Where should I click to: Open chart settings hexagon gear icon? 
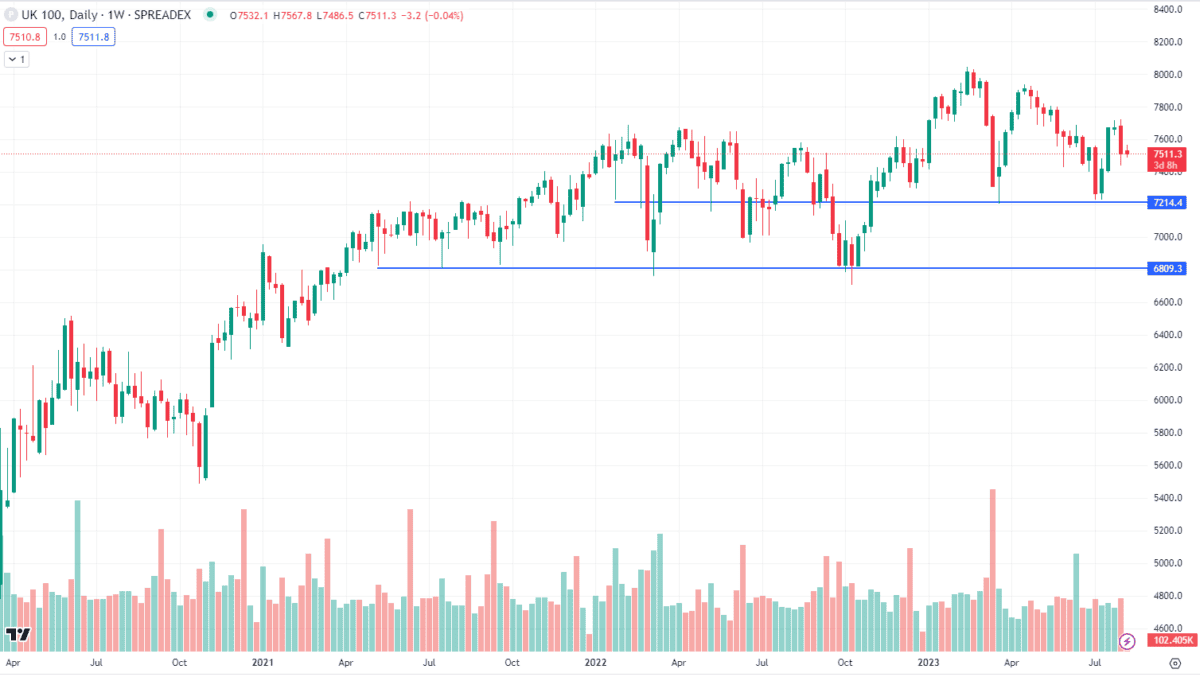point(1174,662)
